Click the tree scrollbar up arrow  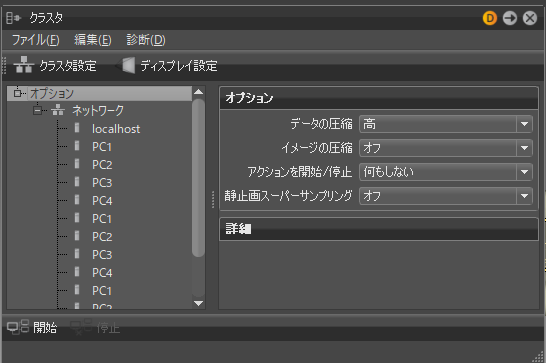point(198,92)
